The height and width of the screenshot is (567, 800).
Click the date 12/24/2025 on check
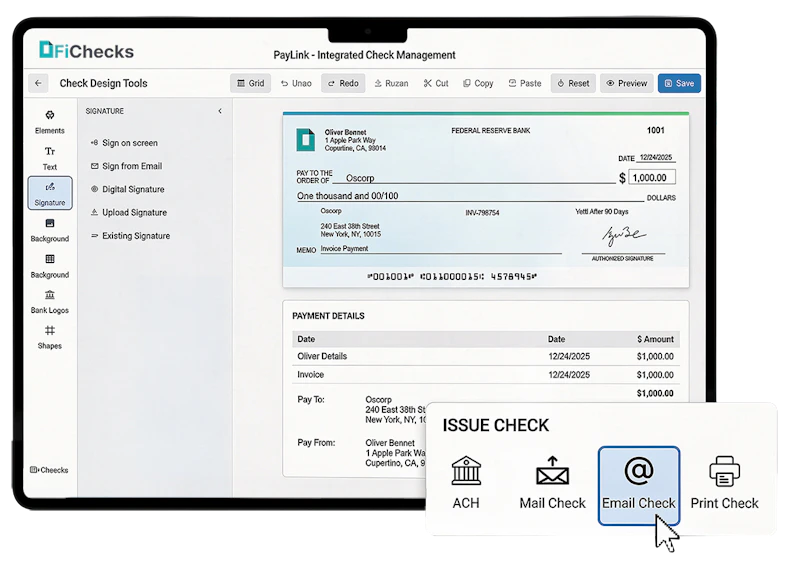coord(656,157)
